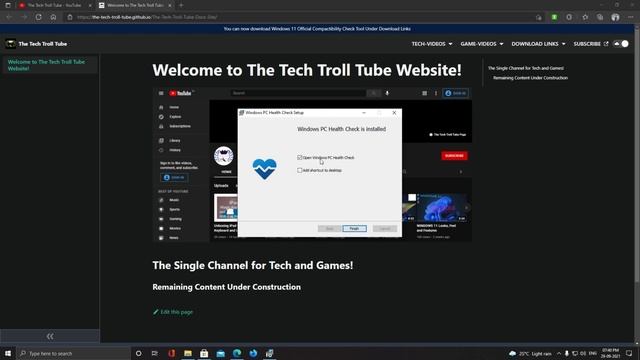
Task: Click red SUBSCRIBE button in YouTube screenshot
Action: 454,156
